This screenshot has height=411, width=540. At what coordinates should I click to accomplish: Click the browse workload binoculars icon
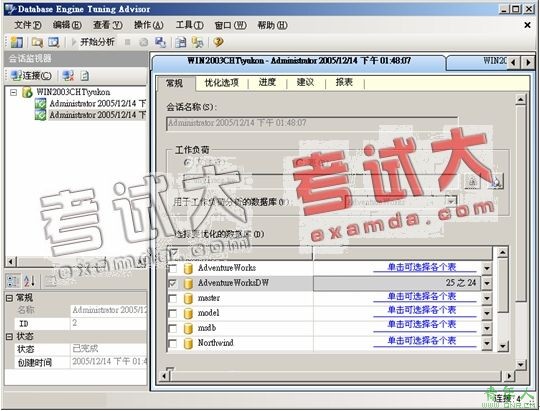coord(496,181)
